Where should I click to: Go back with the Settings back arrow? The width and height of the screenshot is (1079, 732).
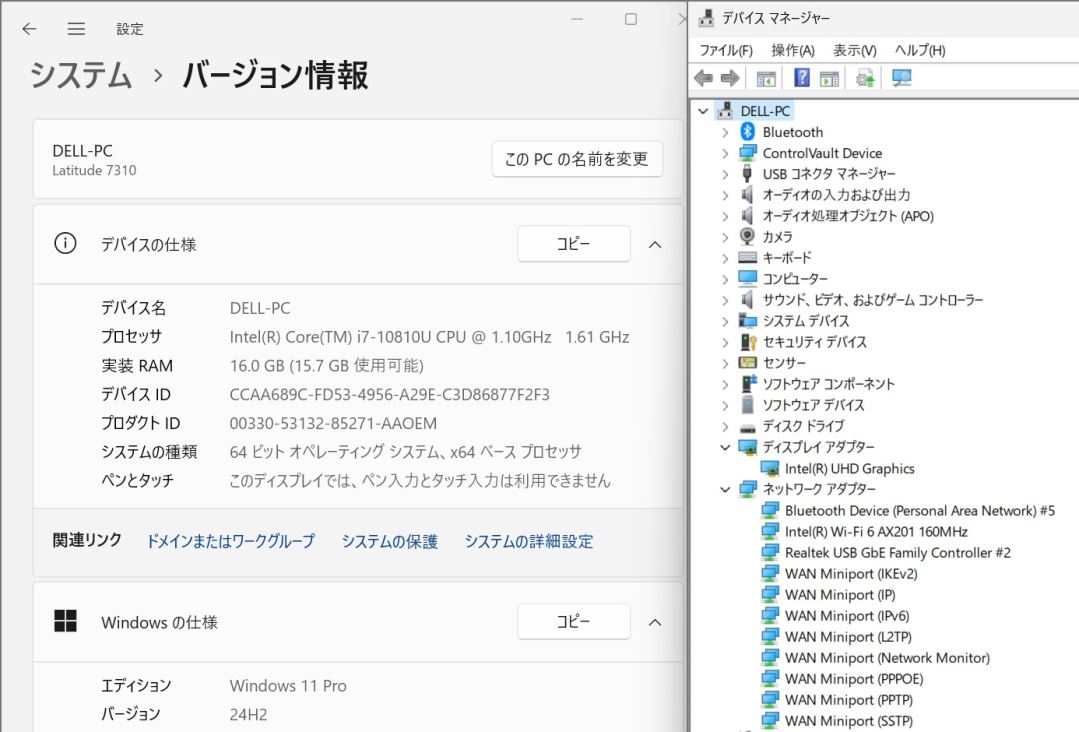(29, 28)
